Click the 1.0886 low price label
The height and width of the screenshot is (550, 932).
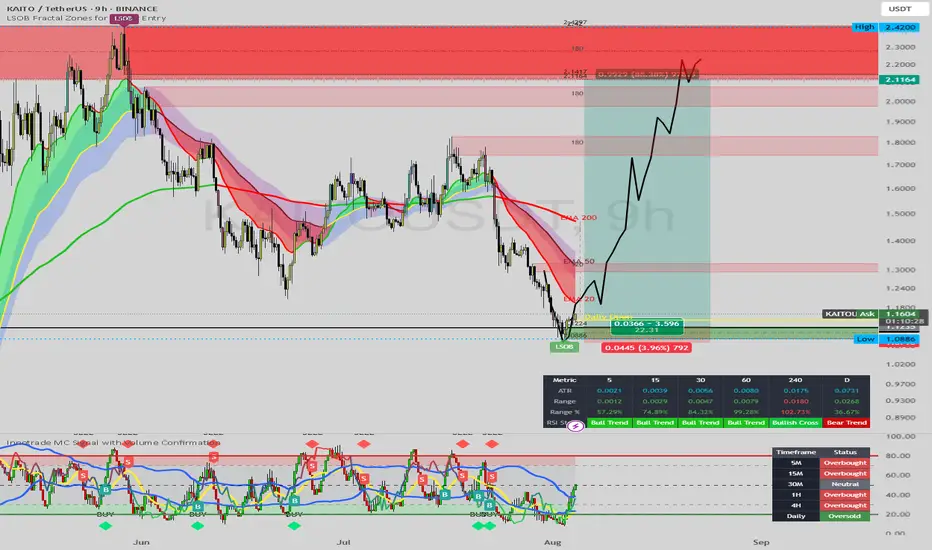tap(900, 339)
